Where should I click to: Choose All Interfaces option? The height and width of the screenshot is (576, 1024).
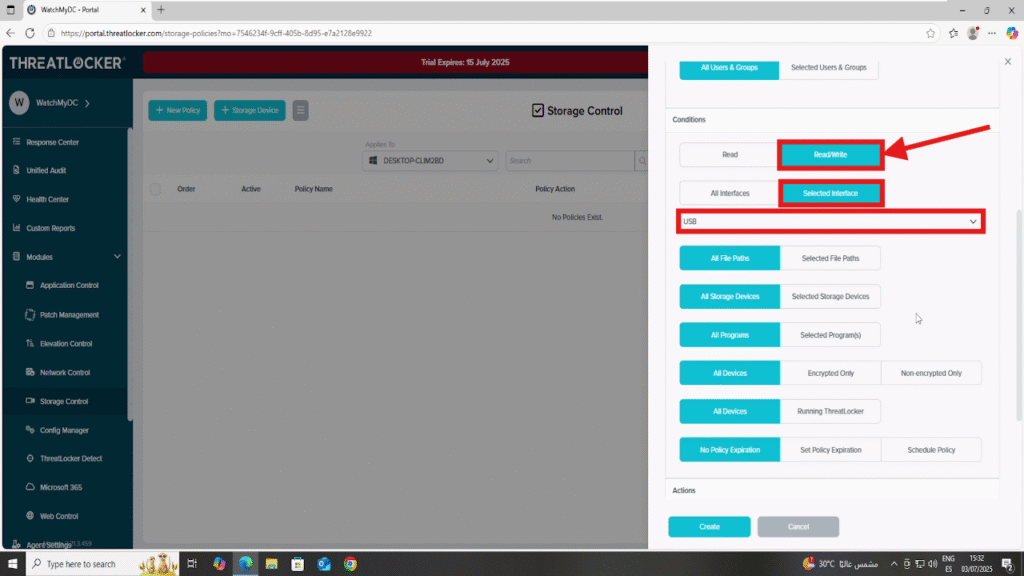tap(729, 193)
